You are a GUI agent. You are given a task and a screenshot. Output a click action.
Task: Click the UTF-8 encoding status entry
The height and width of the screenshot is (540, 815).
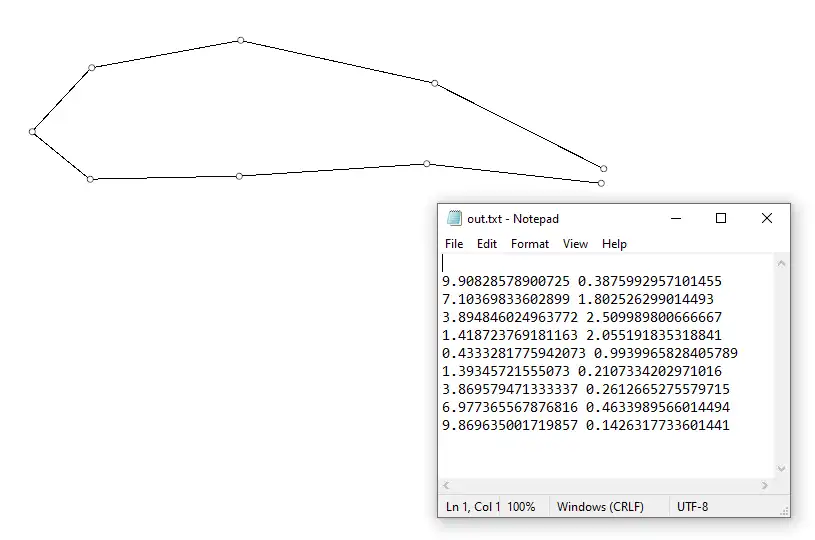692,507
